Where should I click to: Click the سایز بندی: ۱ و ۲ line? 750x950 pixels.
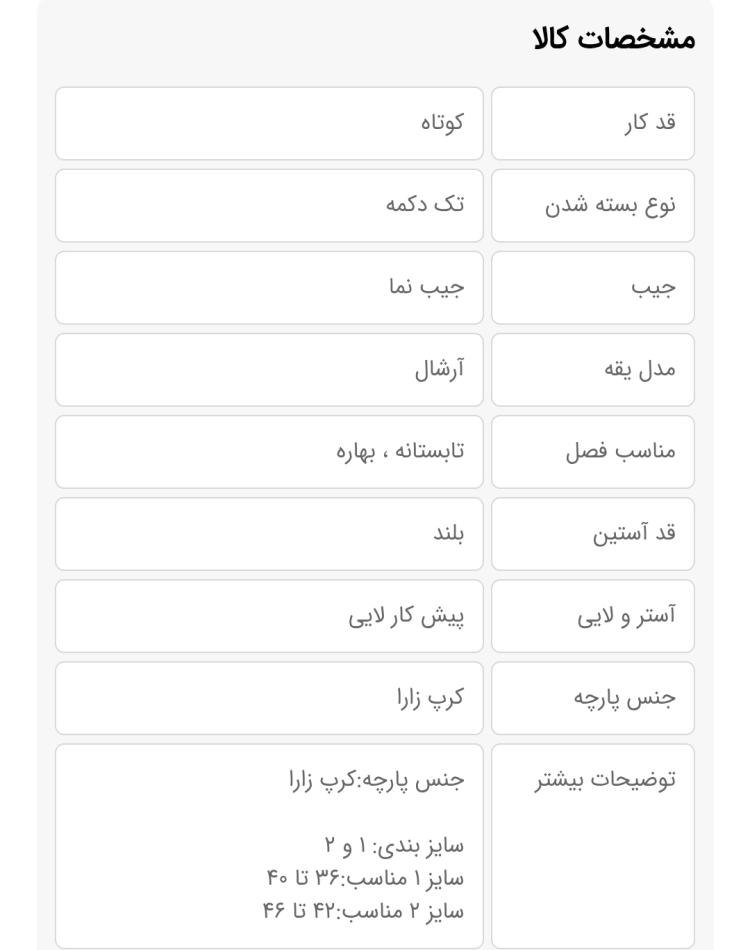point(394,846)
